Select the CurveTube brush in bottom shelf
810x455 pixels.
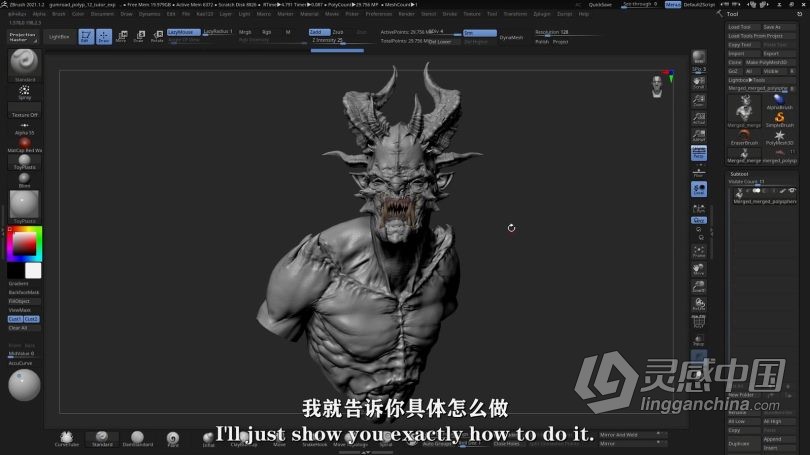point(67,438)
